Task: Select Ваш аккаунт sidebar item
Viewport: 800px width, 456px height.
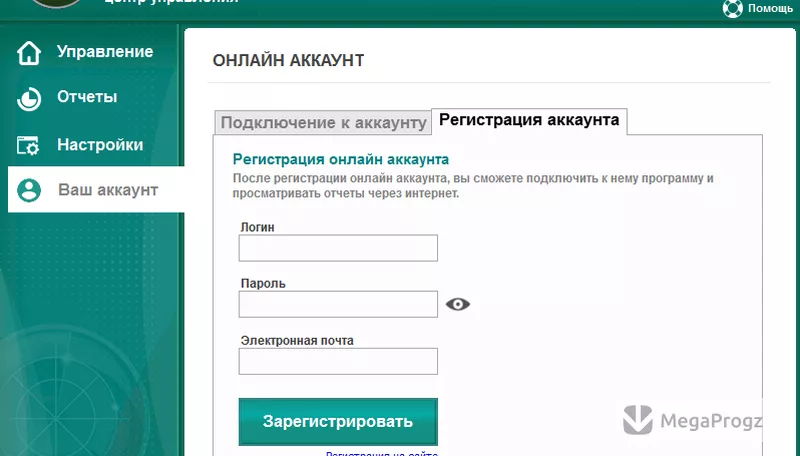Action: (96, 189)
